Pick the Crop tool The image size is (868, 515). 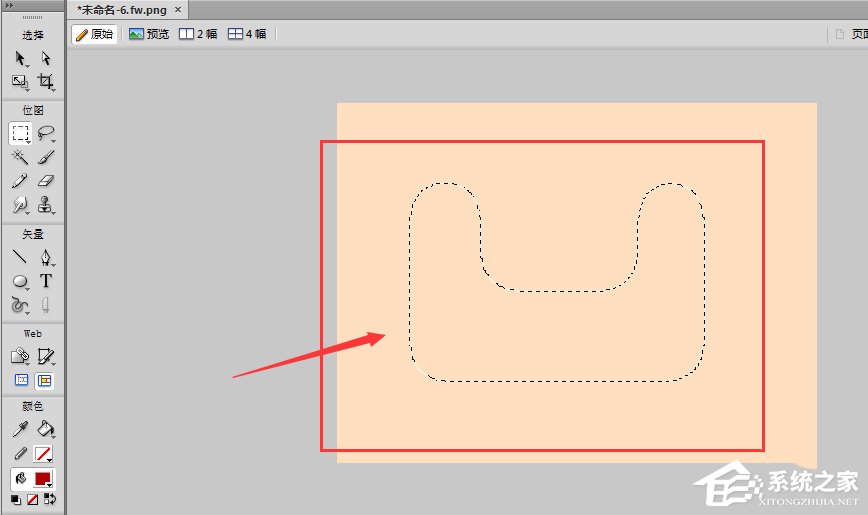(46, 83)
